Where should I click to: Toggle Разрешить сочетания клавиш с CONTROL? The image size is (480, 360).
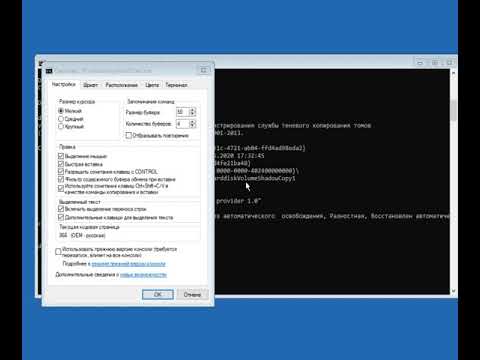coord(61,171)
